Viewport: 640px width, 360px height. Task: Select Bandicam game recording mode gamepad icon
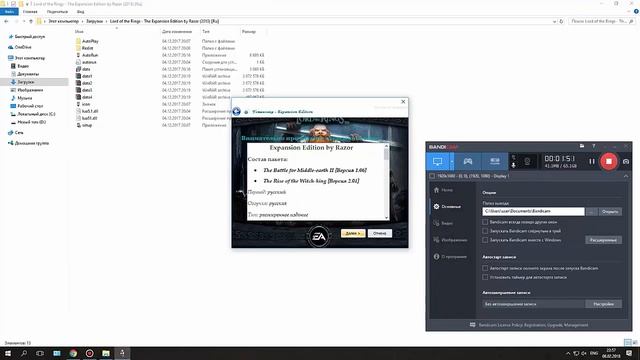point(468,162)
